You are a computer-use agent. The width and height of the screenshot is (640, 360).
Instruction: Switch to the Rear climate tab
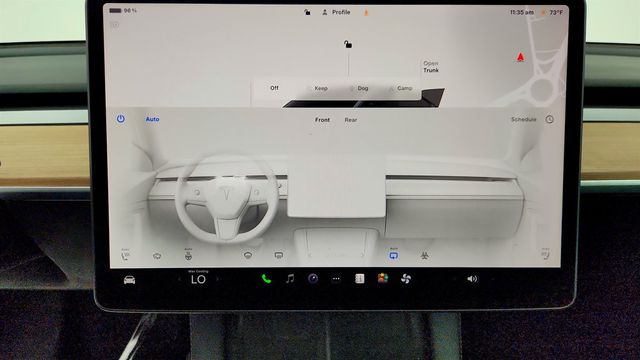pos(351,120)
